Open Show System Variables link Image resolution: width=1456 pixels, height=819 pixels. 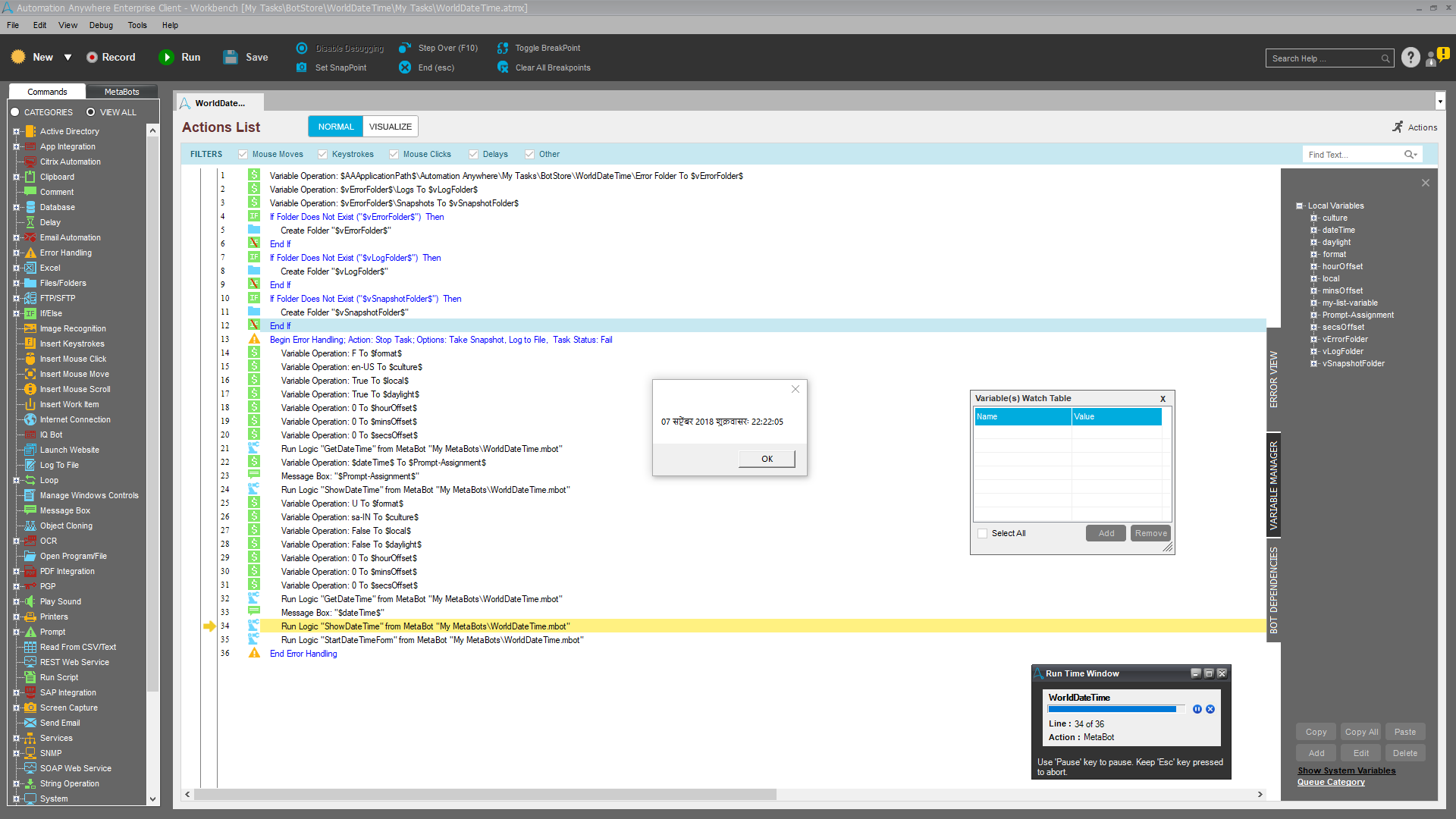click(1346, 770)
